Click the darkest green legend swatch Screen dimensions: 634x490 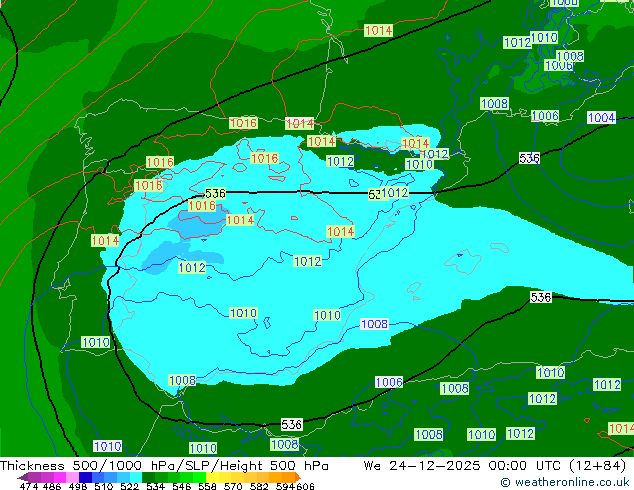pyautogui.click(x=148, y=477)
